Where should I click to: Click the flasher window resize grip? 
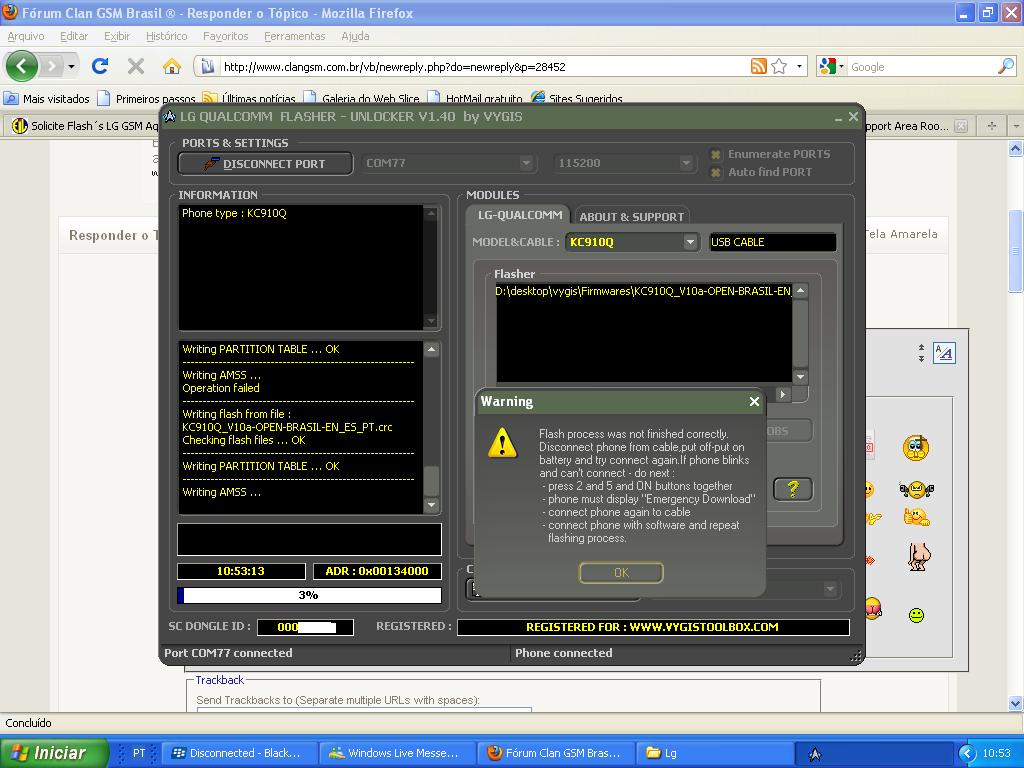tap(856, 656)
